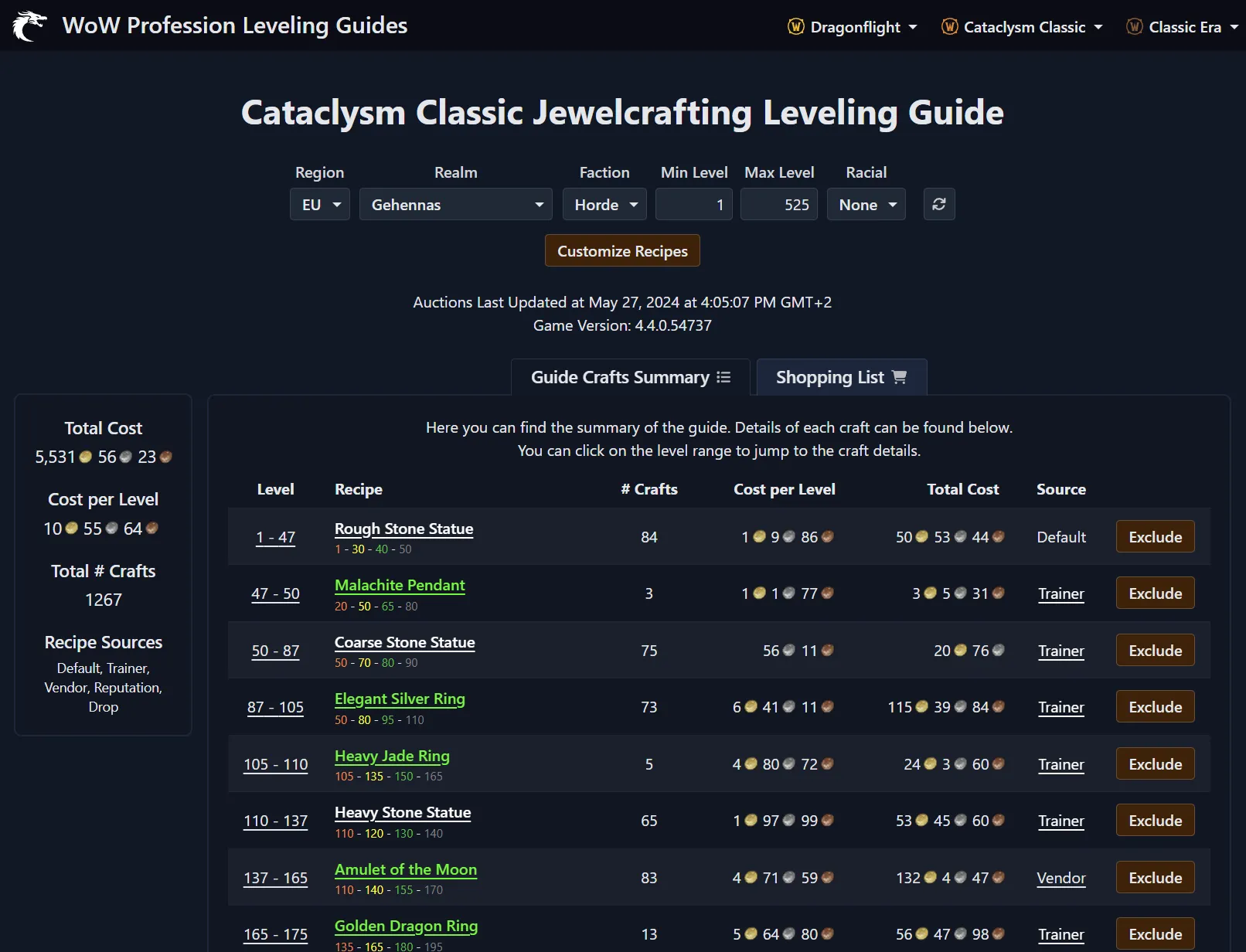
Task: Open the Malachite Pendant recipe link
Action: (x=400, y=585)
